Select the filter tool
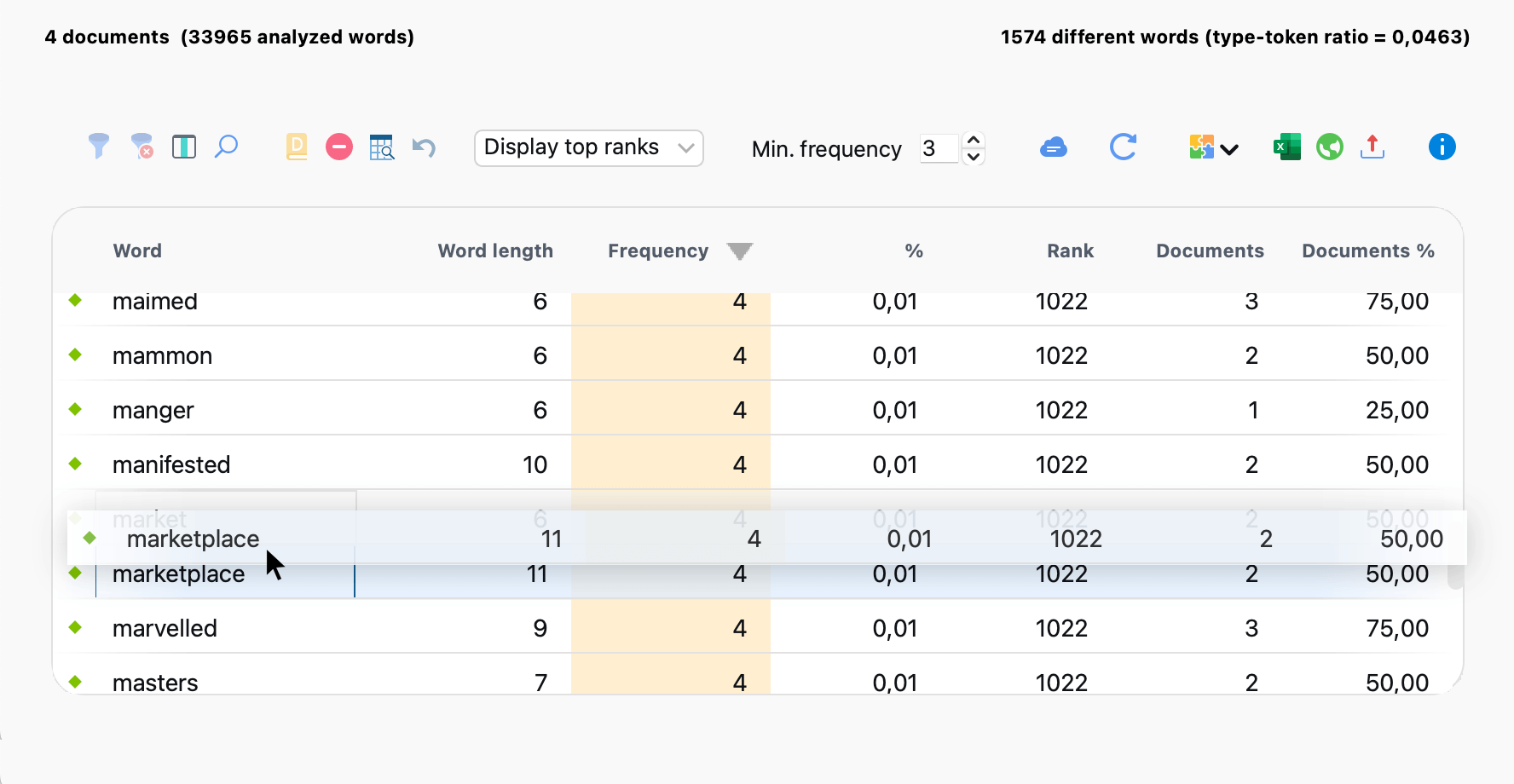This screenshot has height=784, width=1514. pyautogui.click(x=98, y=147)
